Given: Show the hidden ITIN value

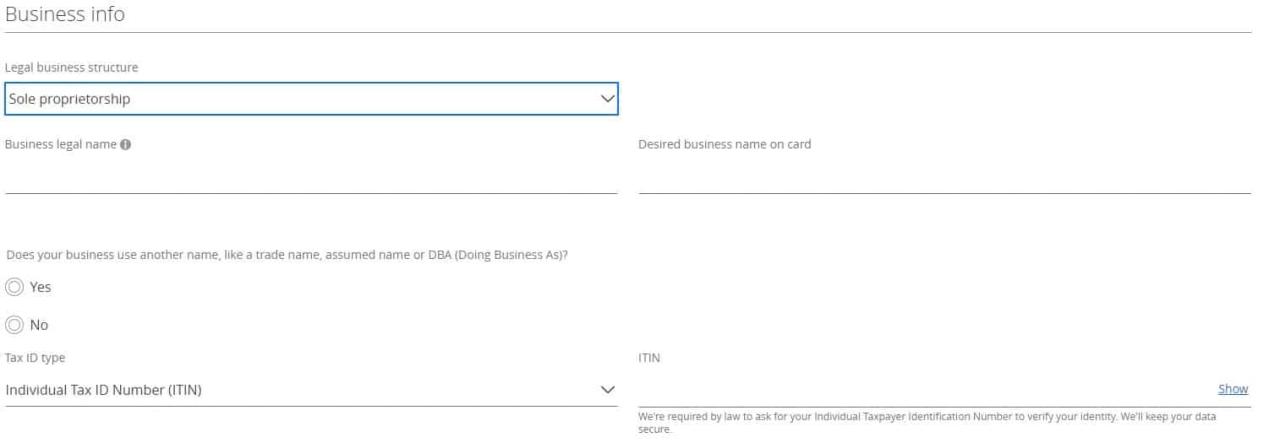Looking at the screenshot, I should 1233,389.
